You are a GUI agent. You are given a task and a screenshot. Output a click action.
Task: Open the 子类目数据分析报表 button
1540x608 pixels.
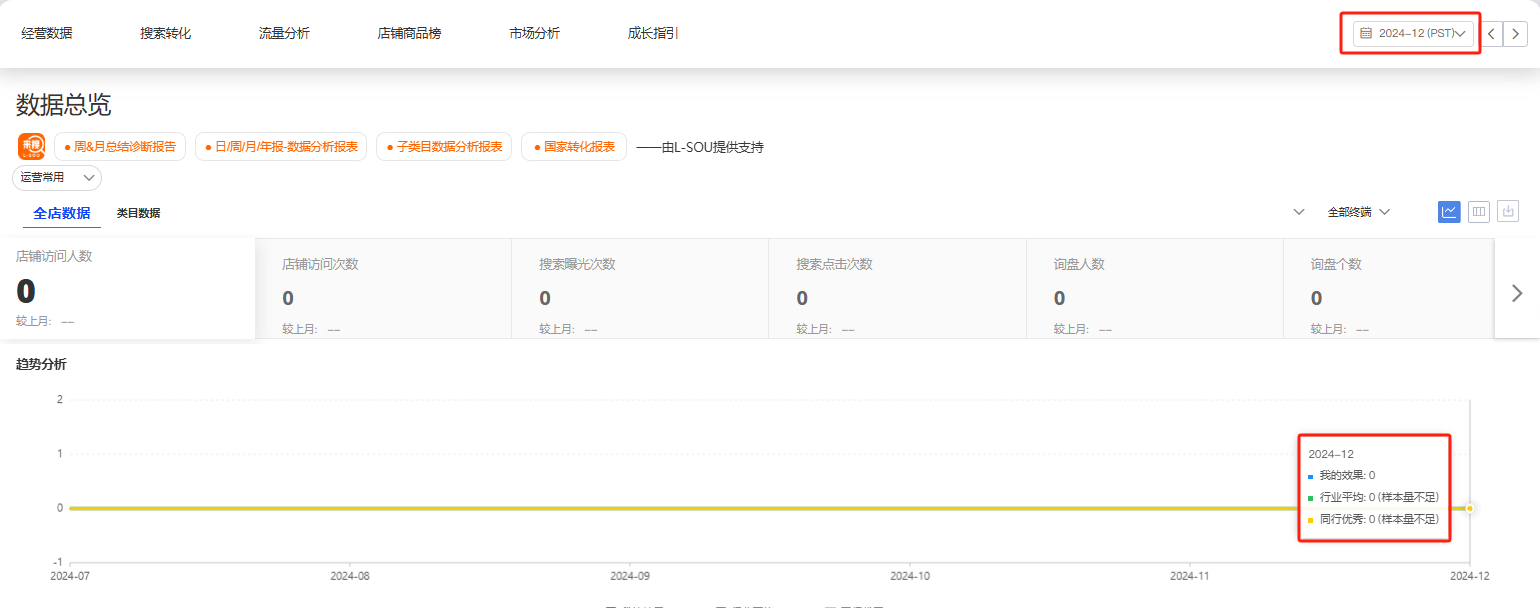[x=444, y=146]
